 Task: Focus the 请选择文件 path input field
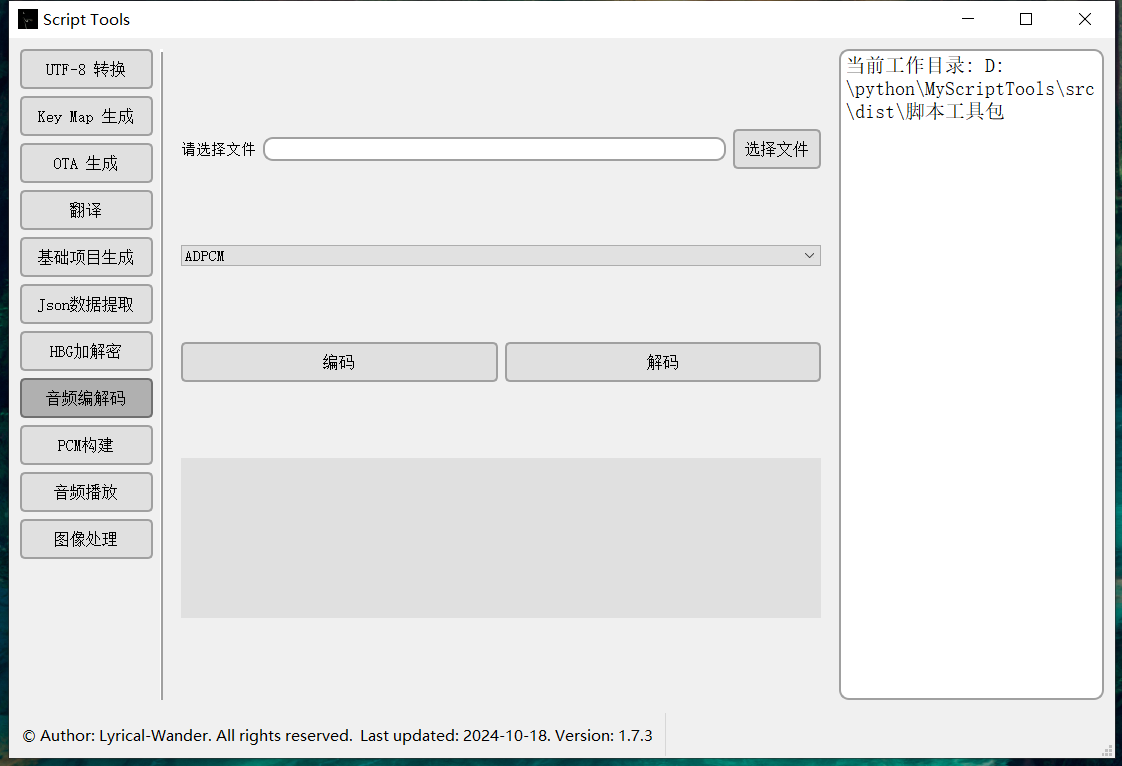494,149
